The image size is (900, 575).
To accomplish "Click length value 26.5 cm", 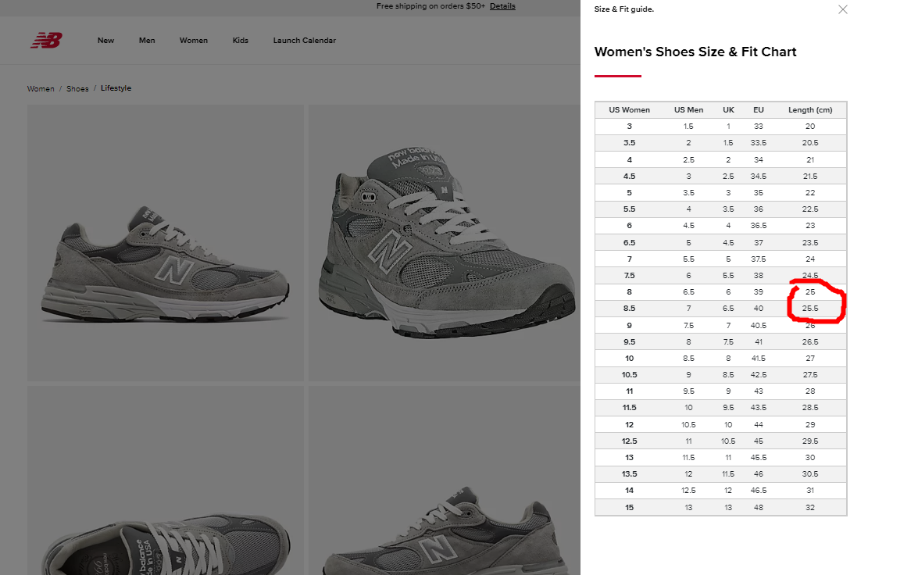I will click(x=810, y=342).
